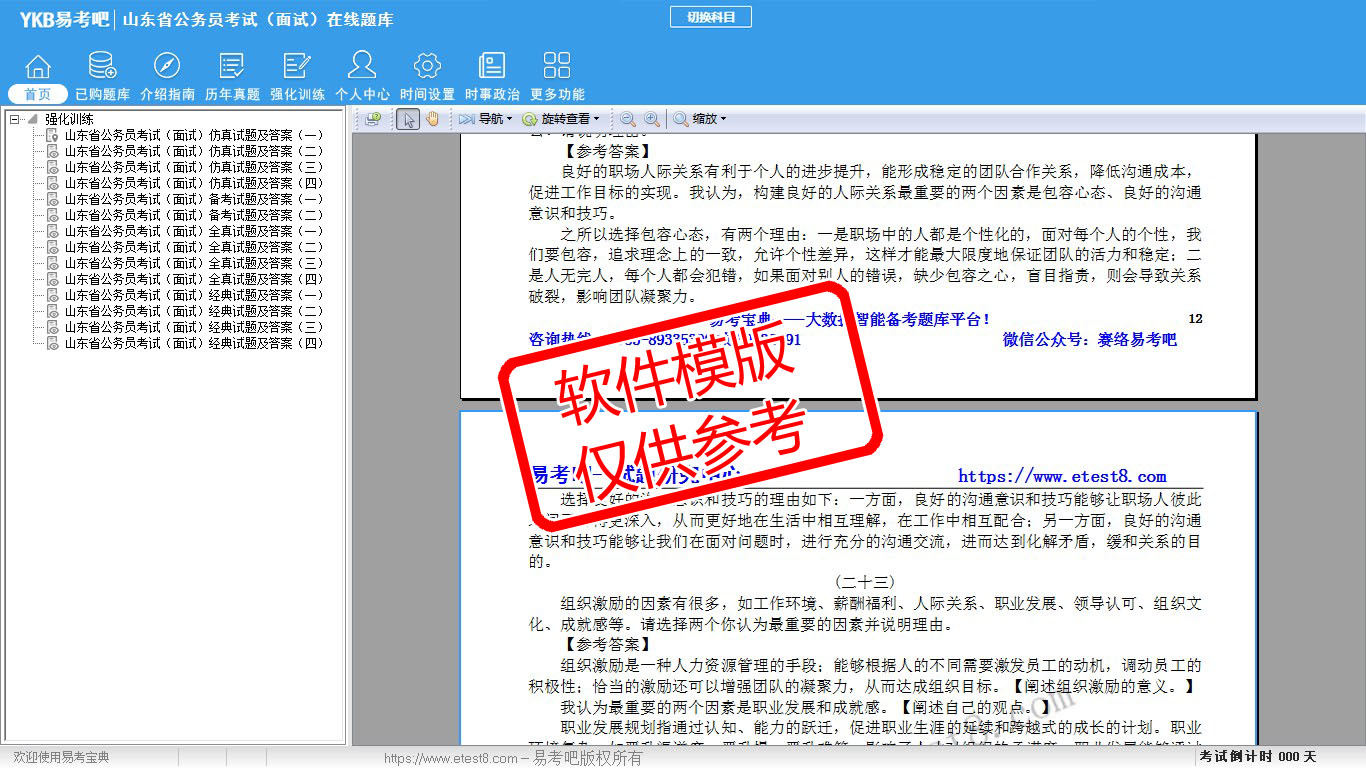Open the 旋转查看 rotate view dropdown

point(562,119)
